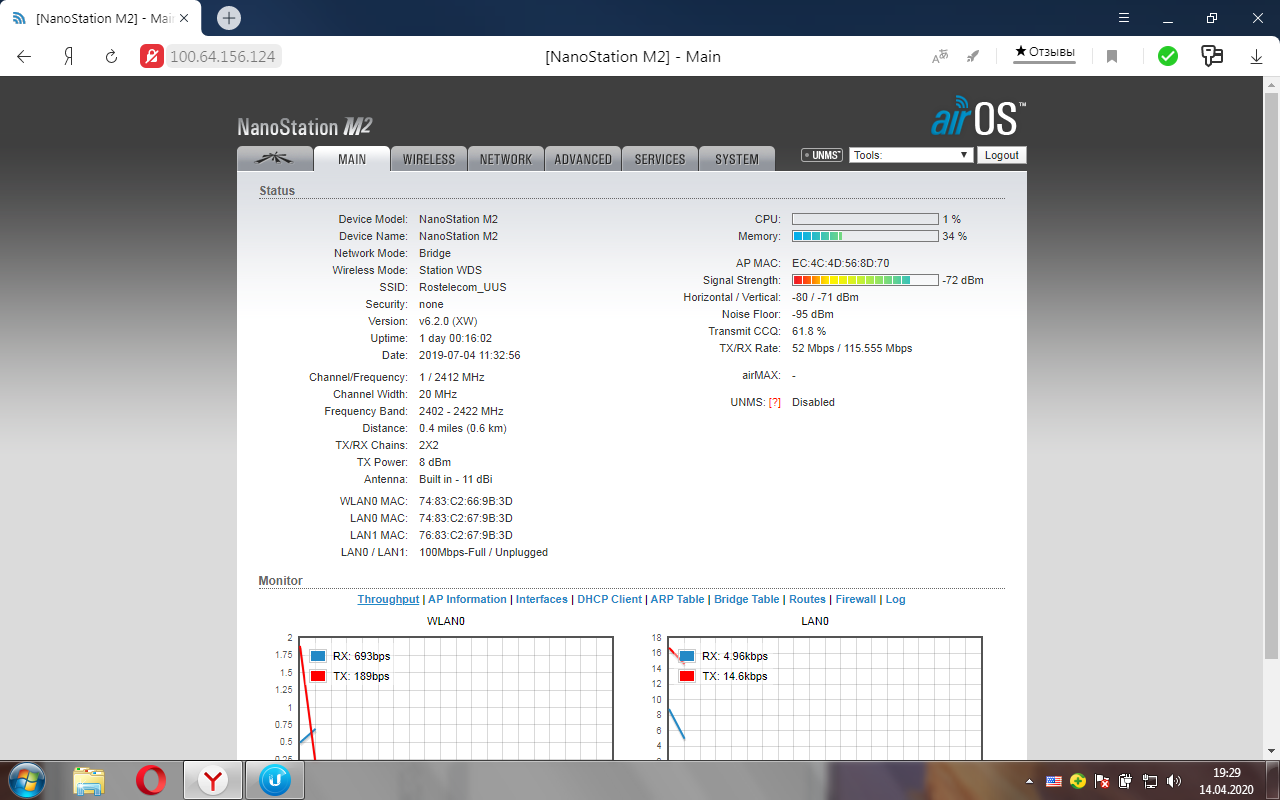
Task: Click the US flag language indicator
Action: [1053, 781]
